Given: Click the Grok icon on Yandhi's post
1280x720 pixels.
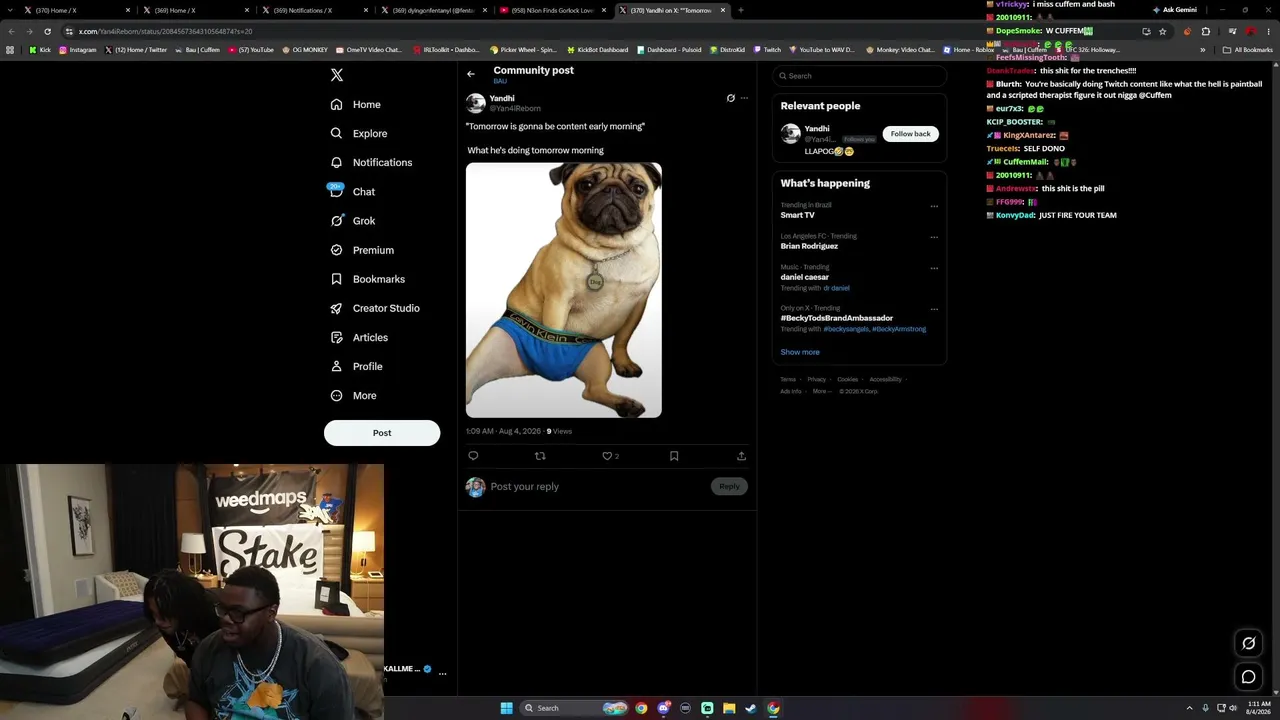Looking at the screenshot, I should pyautogui.click(x=731, y=98).
